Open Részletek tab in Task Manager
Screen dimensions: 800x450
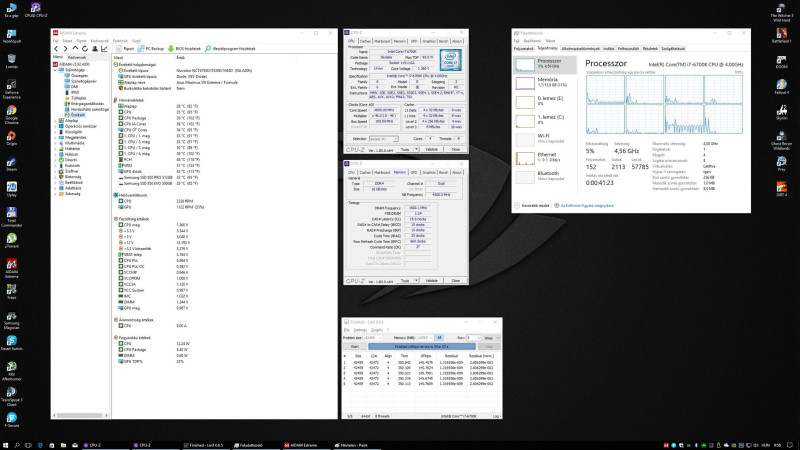pos(650,49)
